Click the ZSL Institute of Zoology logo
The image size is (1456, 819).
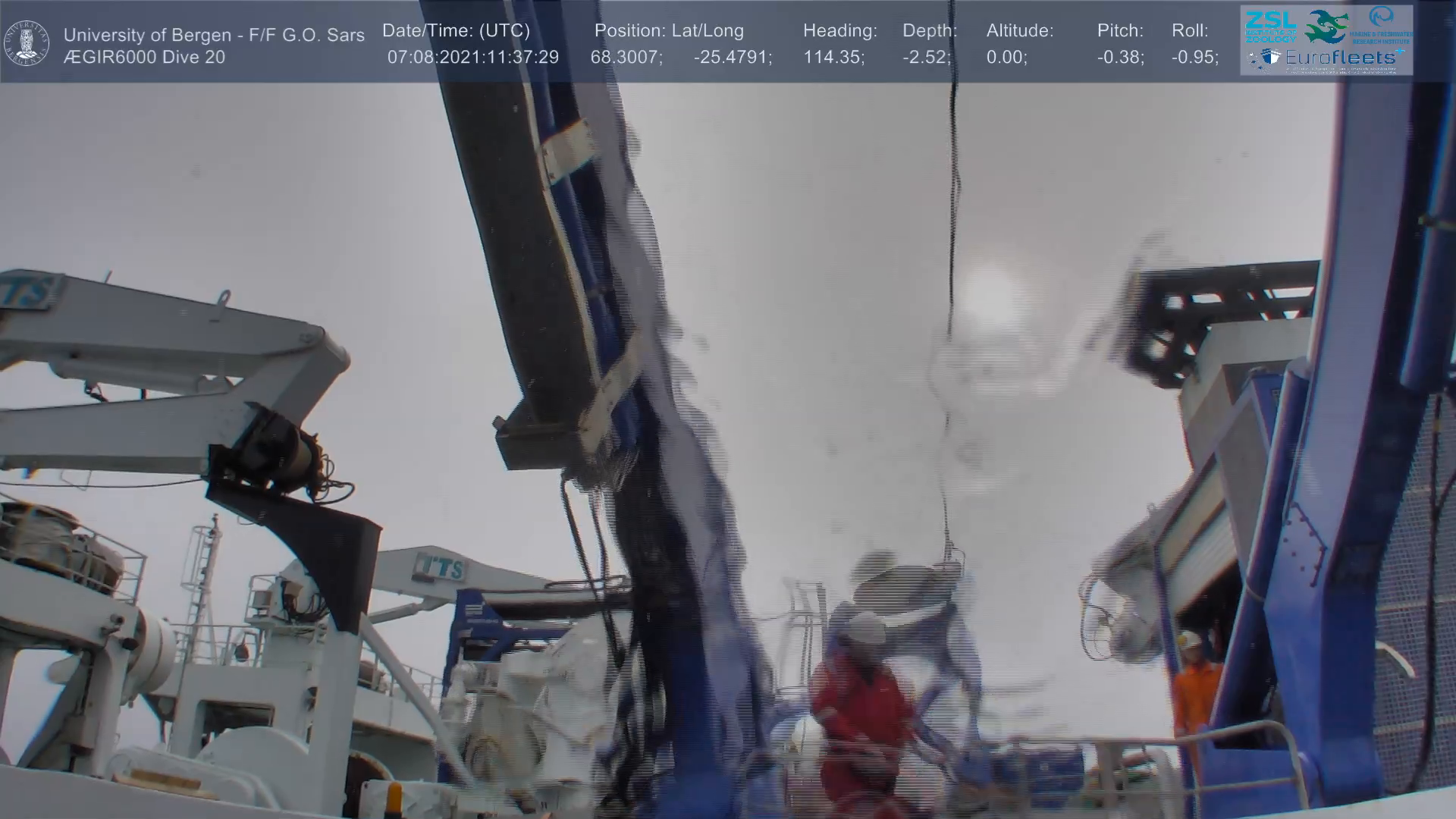tap(1270, 26)
